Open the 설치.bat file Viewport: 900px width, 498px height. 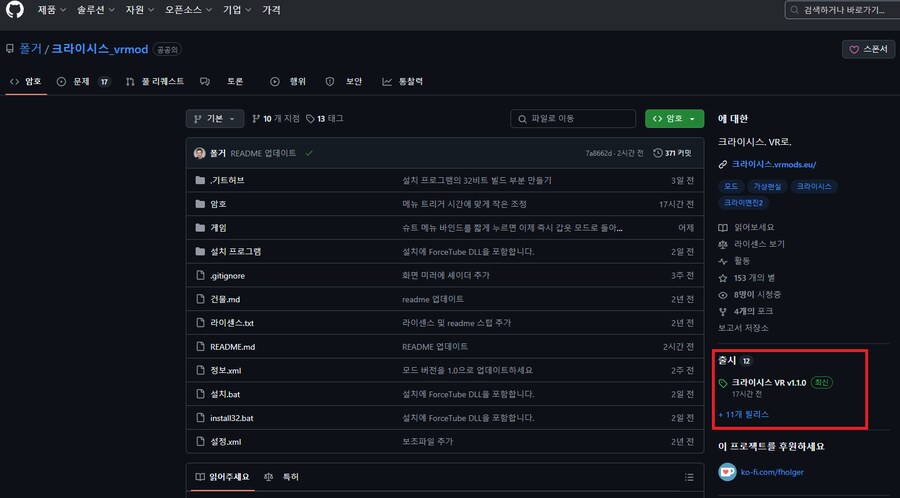tap(225, 394)
